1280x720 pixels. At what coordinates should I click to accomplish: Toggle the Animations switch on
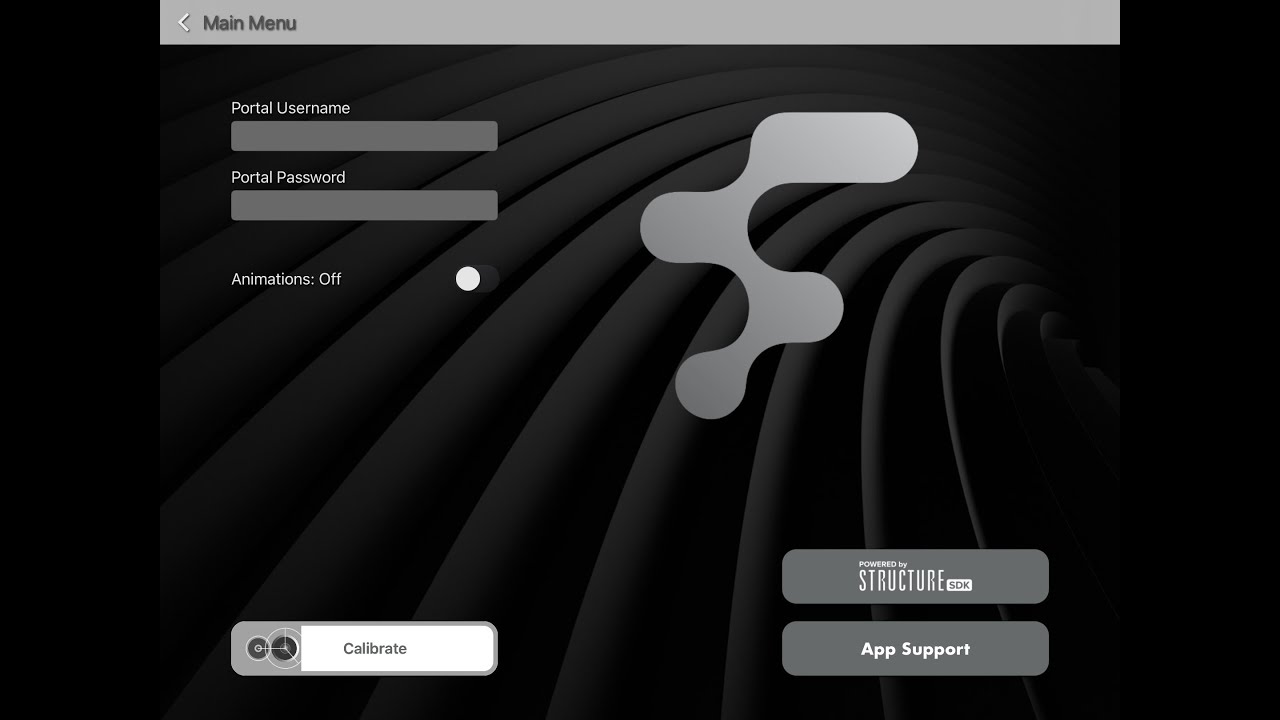tap(476, 279)
